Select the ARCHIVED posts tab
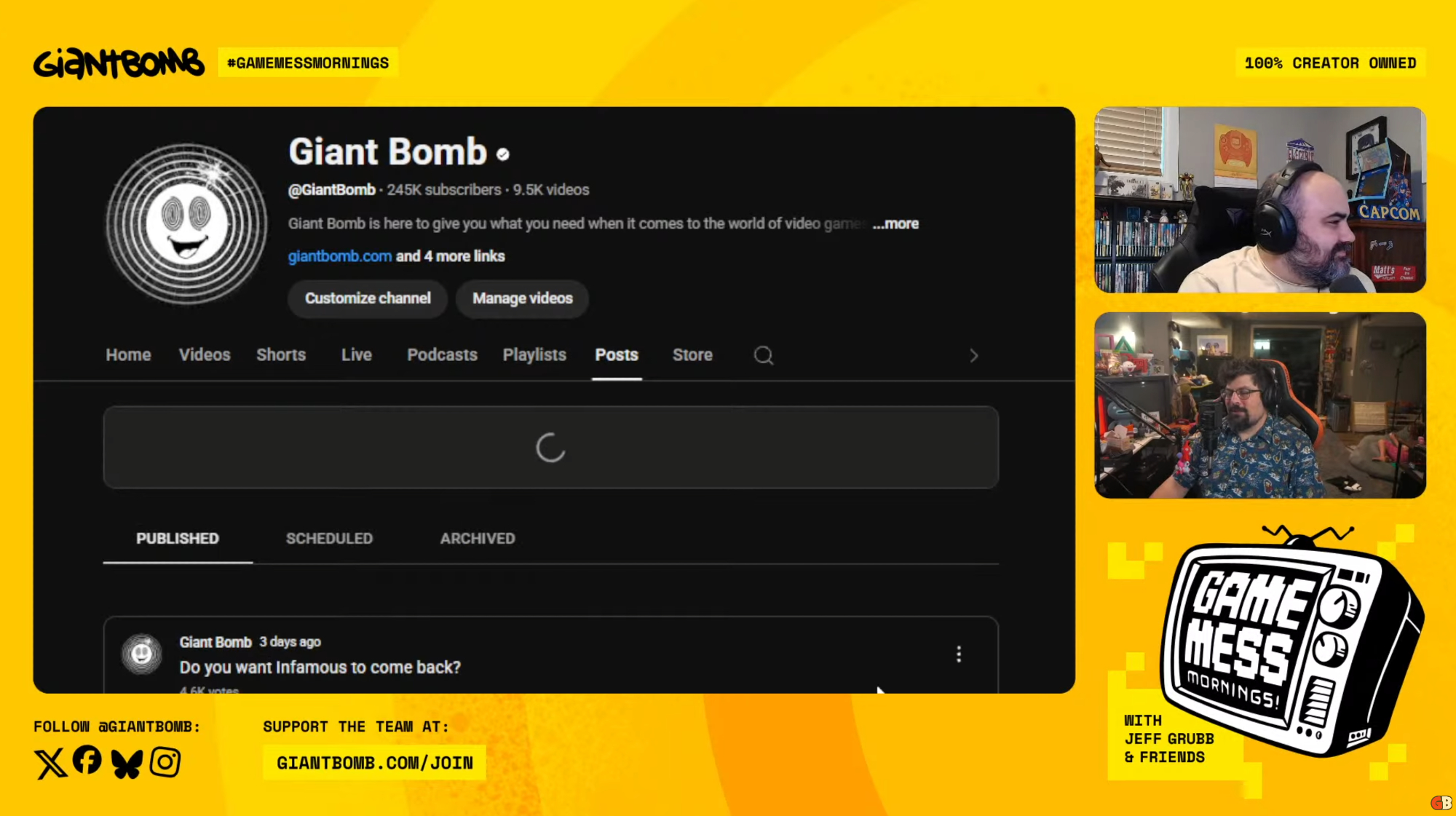Screen dimensions: 1456x816 point(478,539)
